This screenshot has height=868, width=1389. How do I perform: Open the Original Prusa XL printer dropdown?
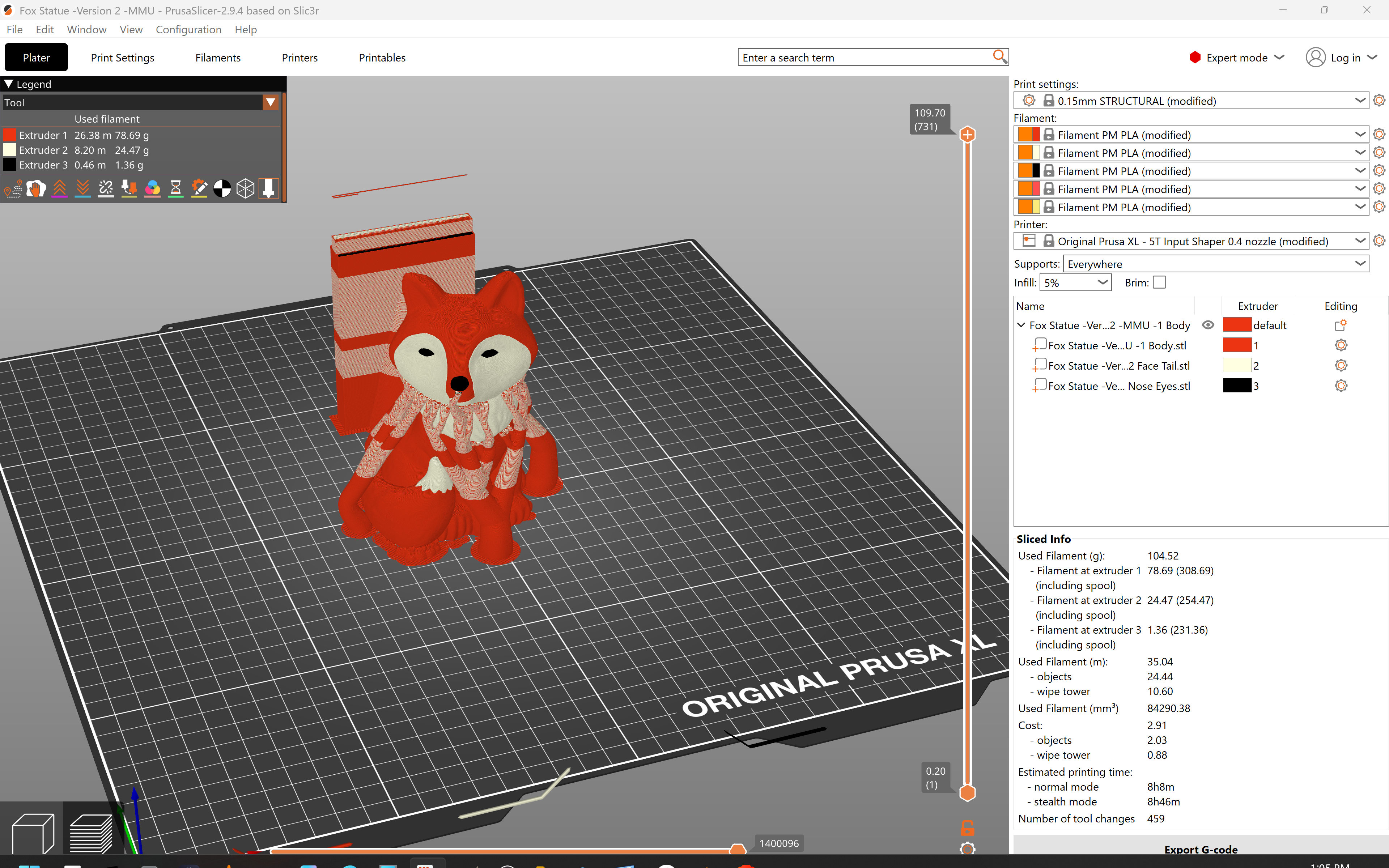pyautogui.click(x=1191, y=241)
